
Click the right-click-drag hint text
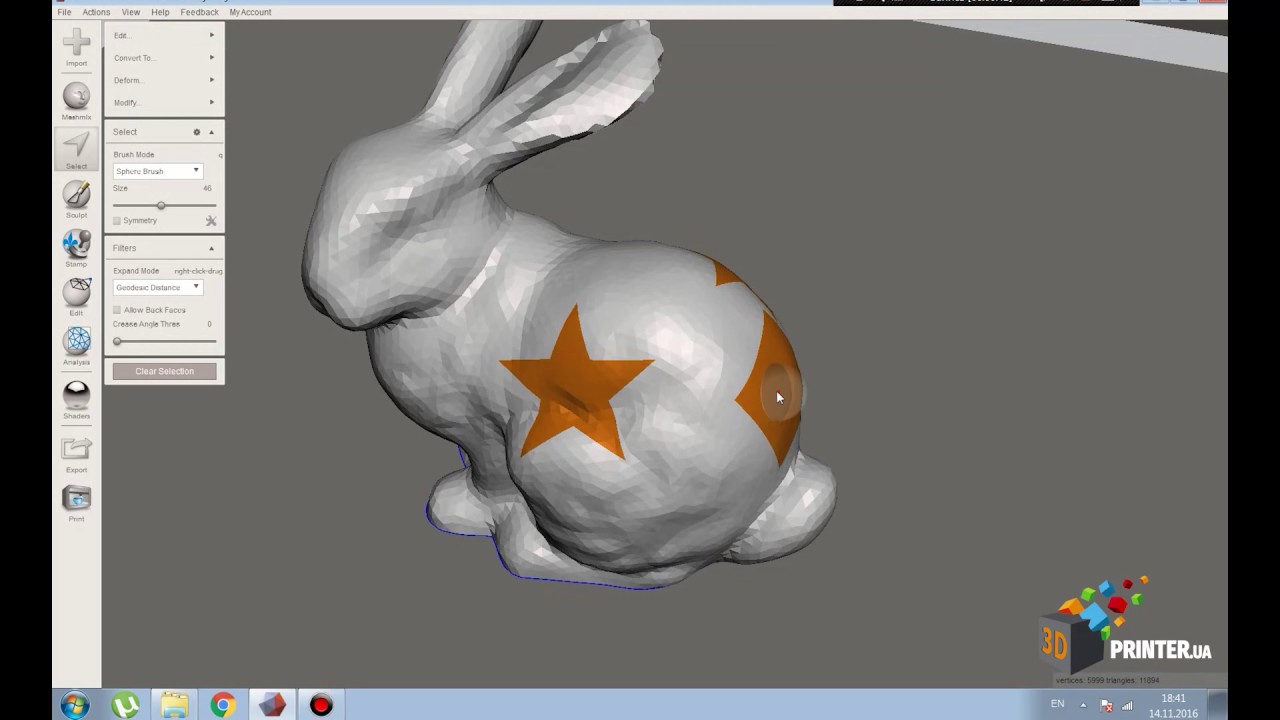click(198, 271)
